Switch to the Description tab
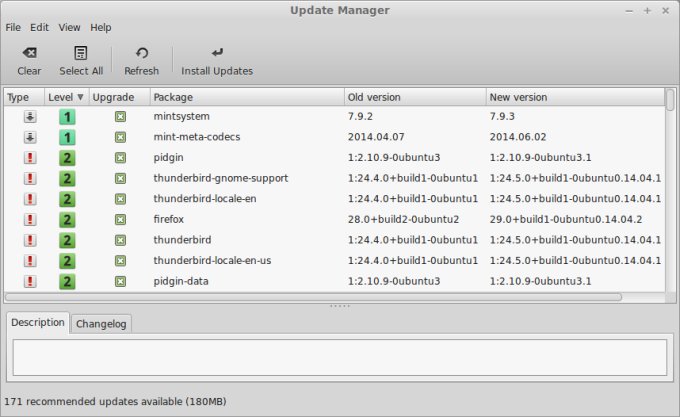The height and width of the screenshot is (417, 680). point(38,323)
